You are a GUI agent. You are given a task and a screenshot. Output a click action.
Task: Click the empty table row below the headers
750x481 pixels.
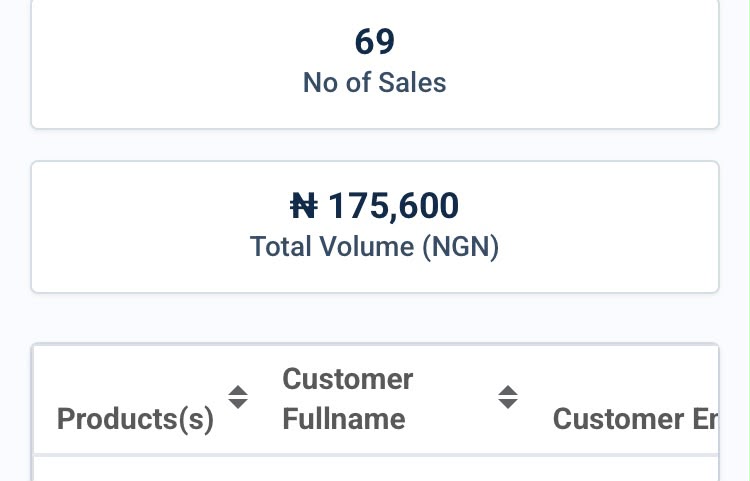click(375, 470)
